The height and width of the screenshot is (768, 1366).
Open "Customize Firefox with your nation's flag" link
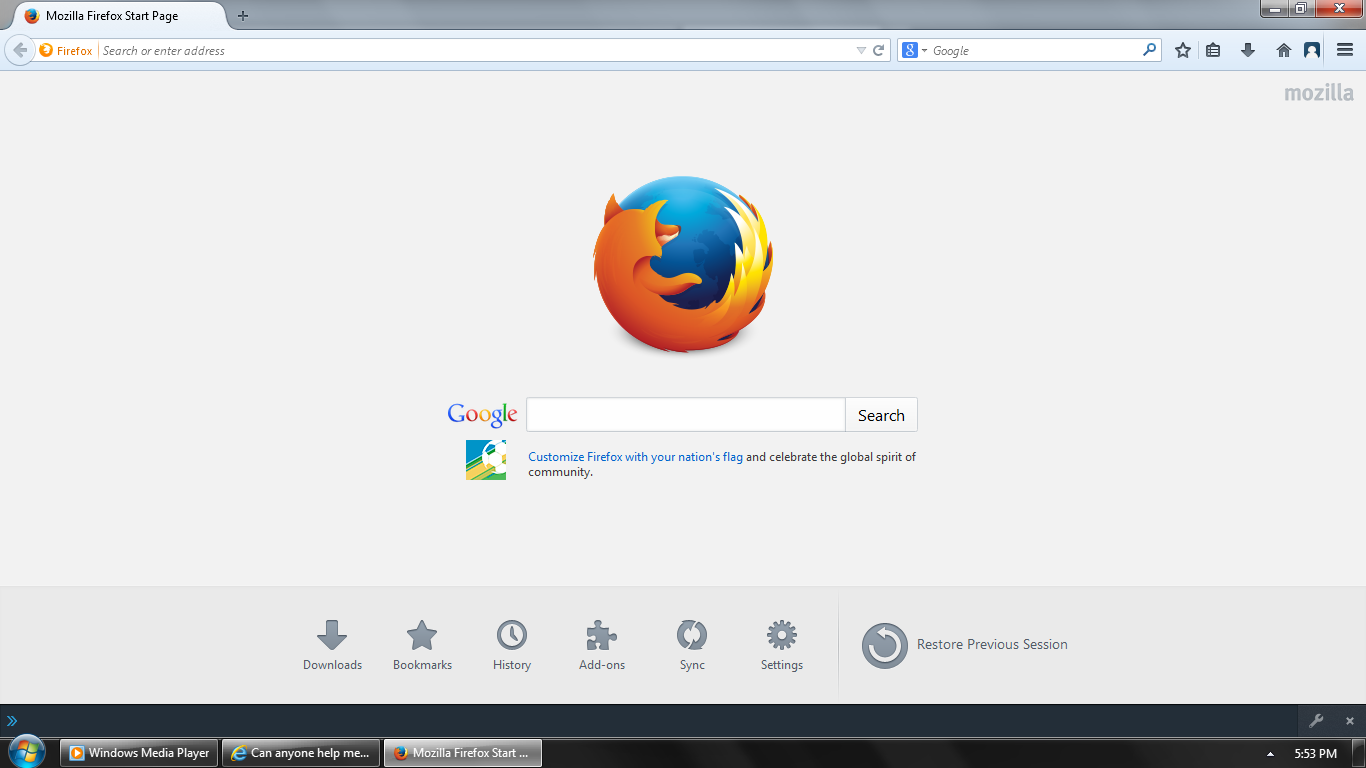click(635, 457)
